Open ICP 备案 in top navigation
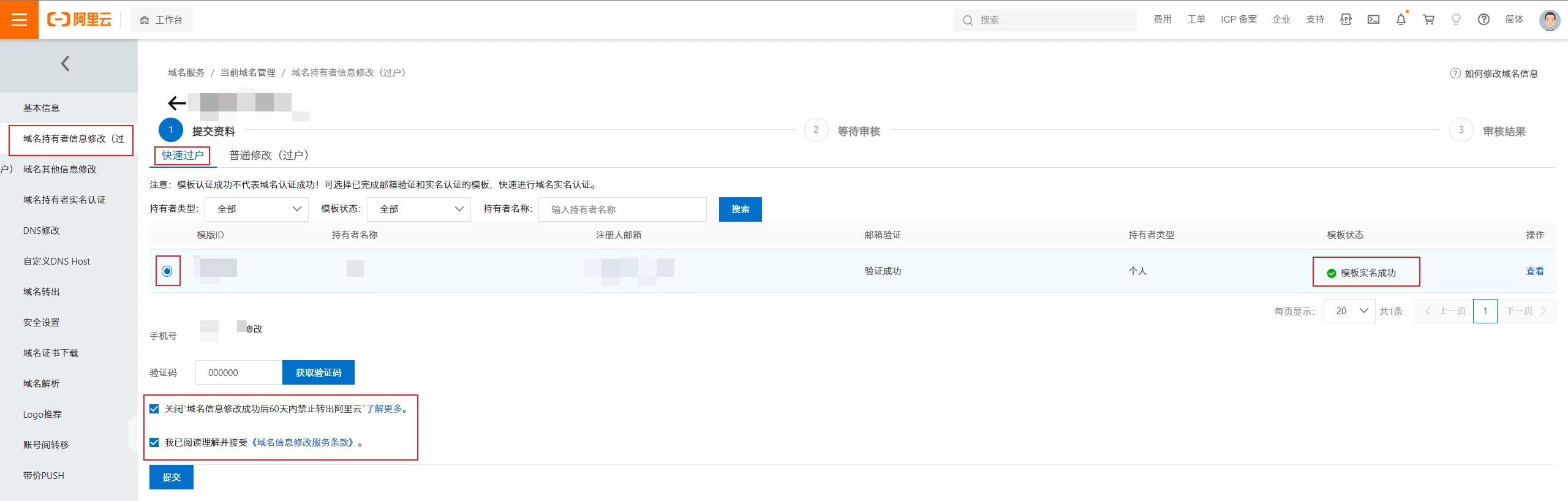 pos(1238,20)
